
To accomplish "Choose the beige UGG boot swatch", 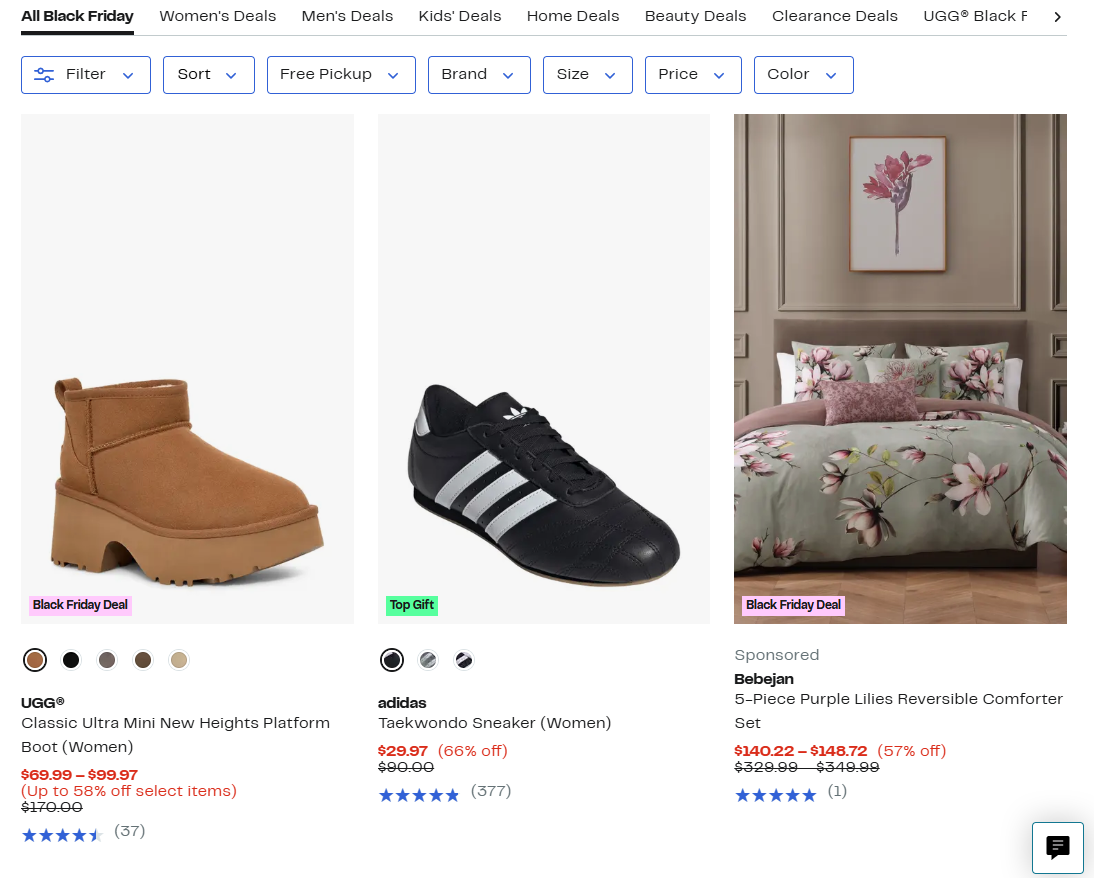I will (179, 660).
